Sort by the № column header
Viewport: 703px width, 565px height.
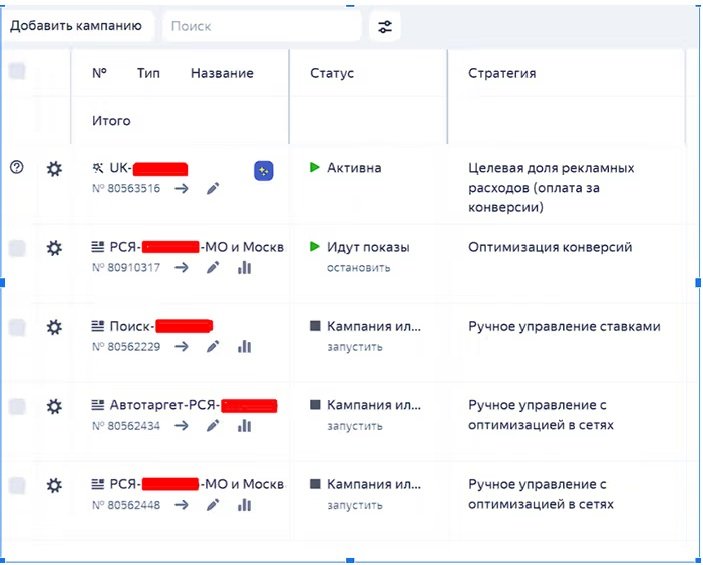(99, 73)
